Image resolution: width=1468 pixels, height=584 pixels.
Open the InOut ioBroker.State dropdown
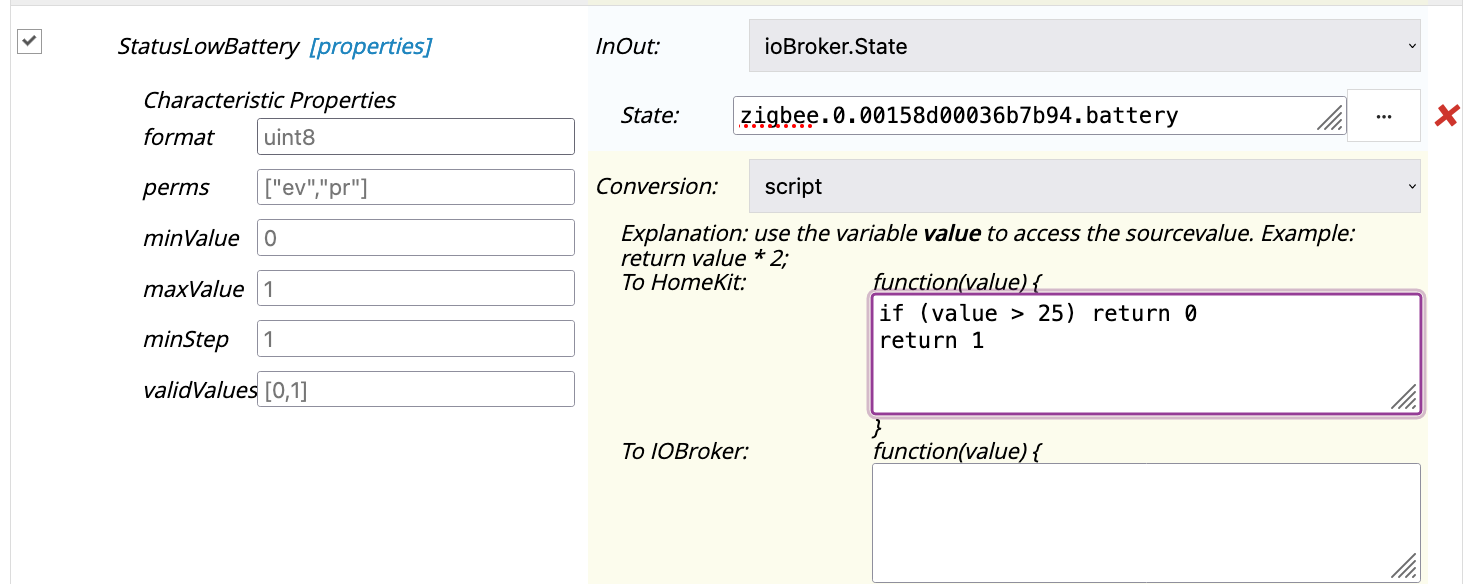point(1084,46)
